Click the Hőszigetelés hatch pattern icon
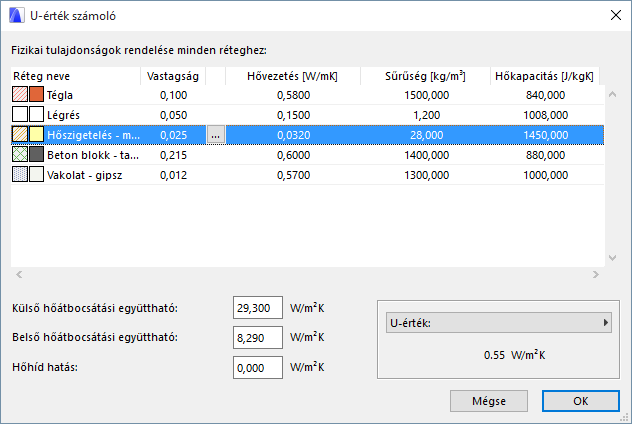This screenshot has height=424, width=632. click(20, 135)
